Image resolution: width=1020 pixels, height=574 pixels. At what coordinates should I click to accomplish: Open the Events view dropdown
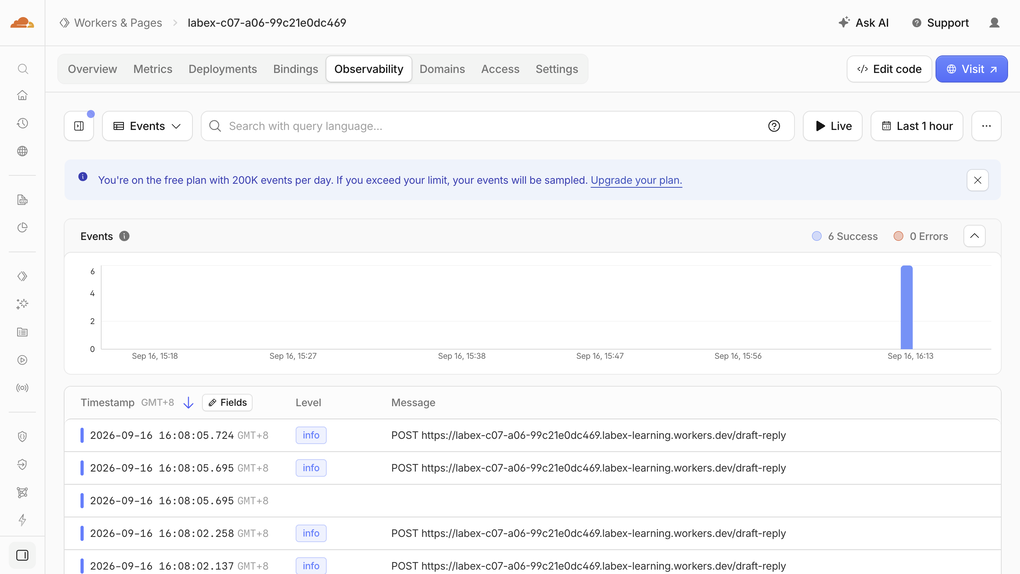[147, 126]
